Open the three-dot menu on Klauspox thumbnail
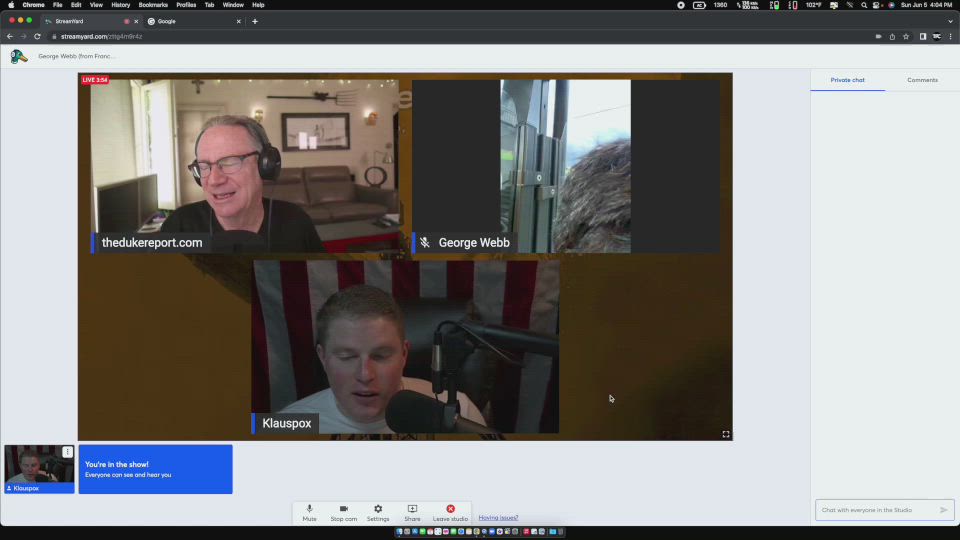Screen dimensions: 960x540 point(68,452)
